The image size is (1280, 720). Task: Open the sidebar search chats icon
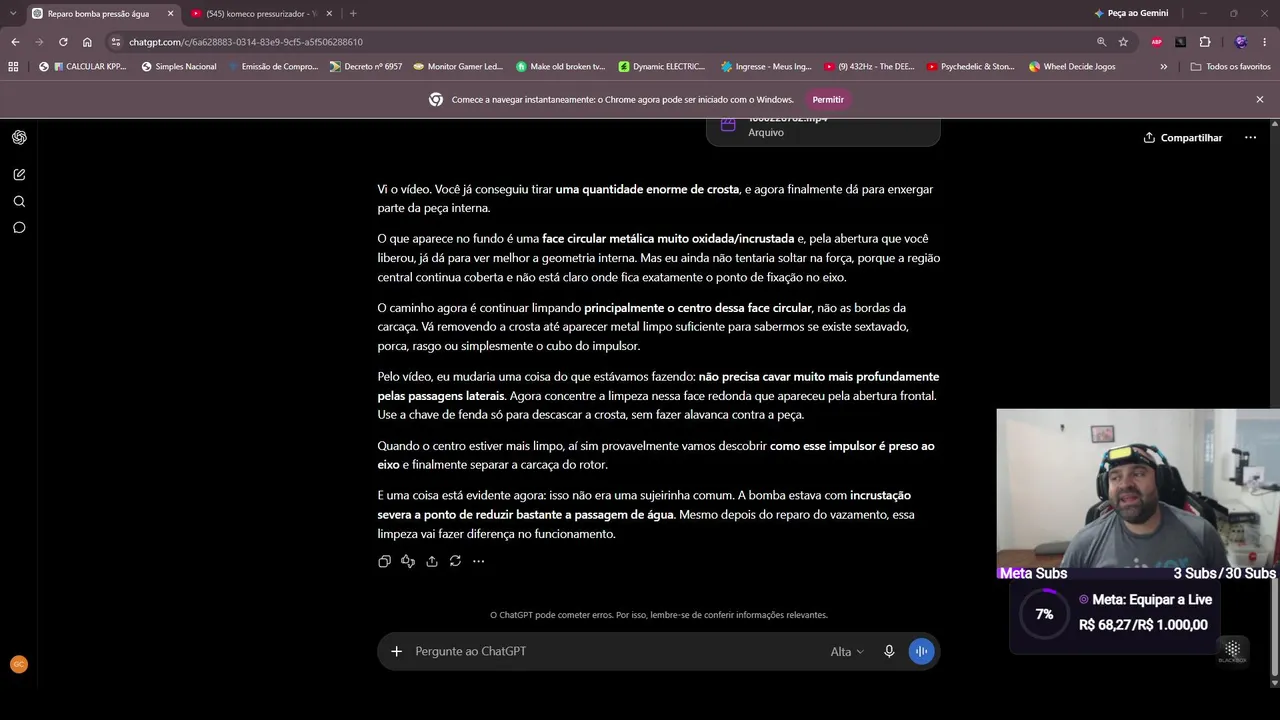pyautogui.click(x=19, y=201)
